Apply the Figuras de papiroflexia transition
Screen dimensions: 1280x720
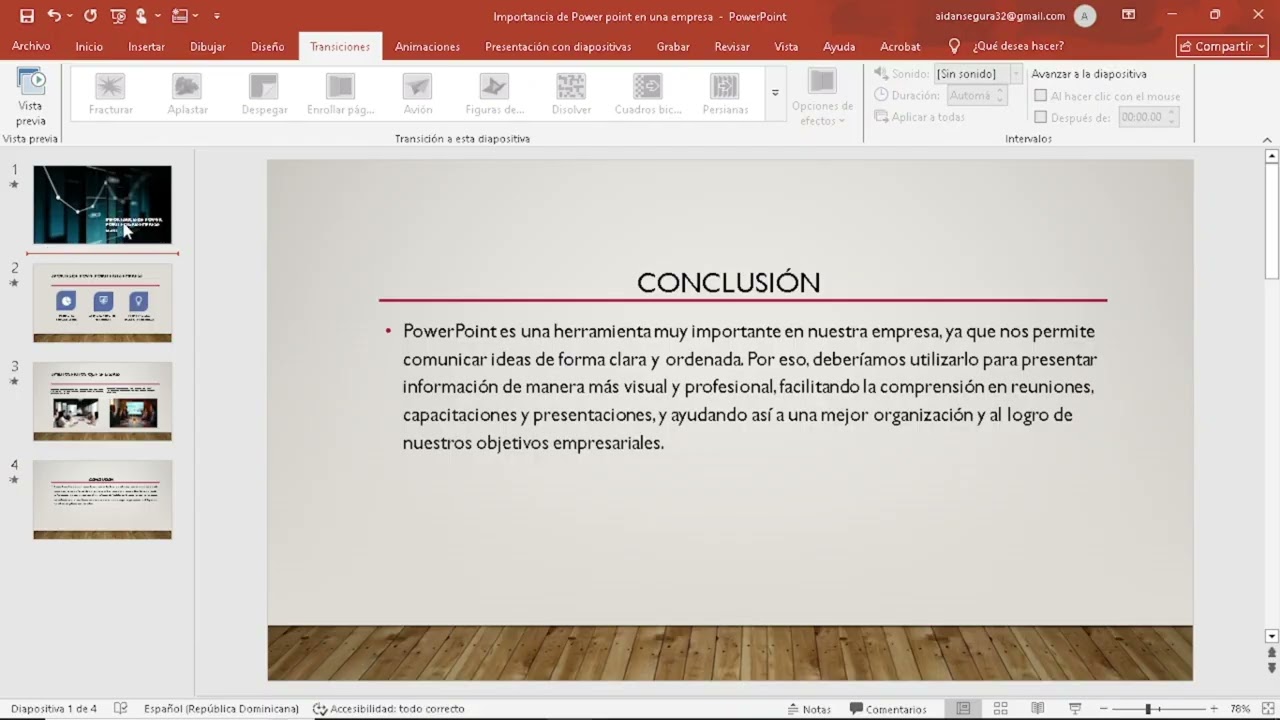tap(494, 95)
